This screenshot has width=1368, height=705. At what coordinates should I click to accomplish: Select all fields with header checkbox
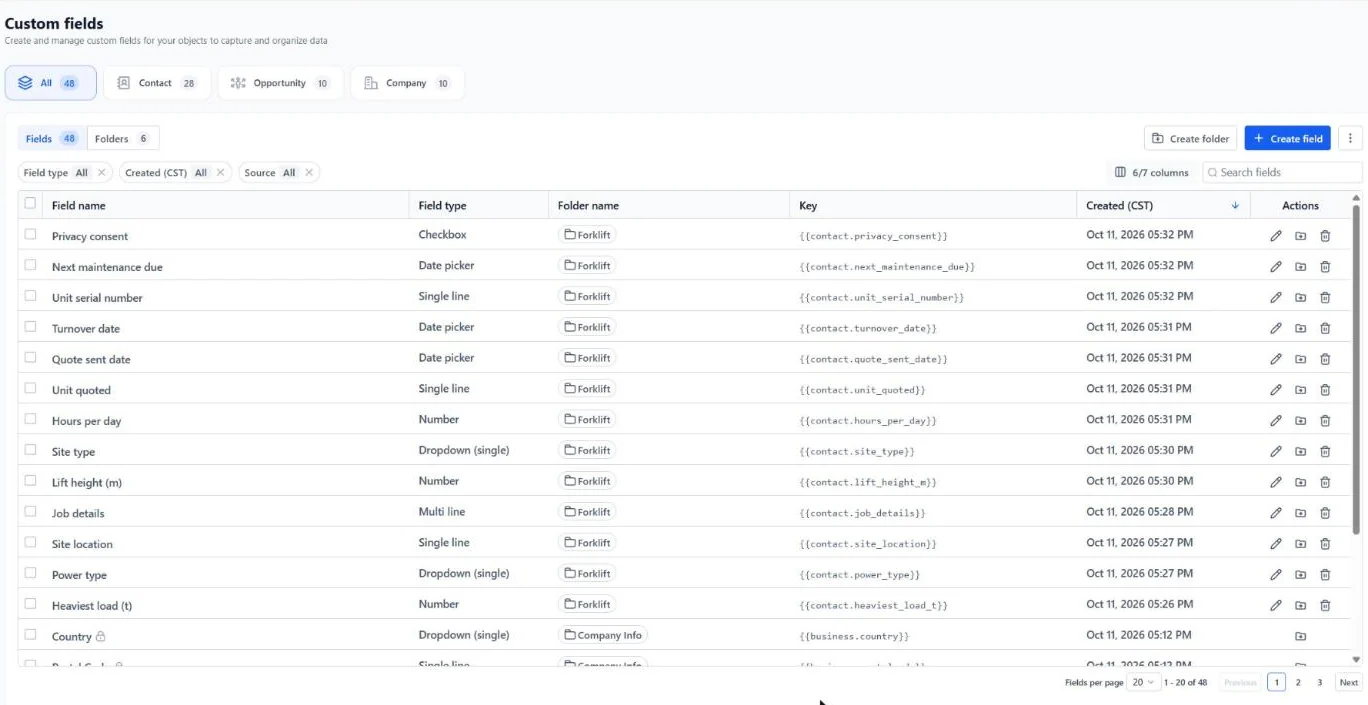tap(30, 203)
